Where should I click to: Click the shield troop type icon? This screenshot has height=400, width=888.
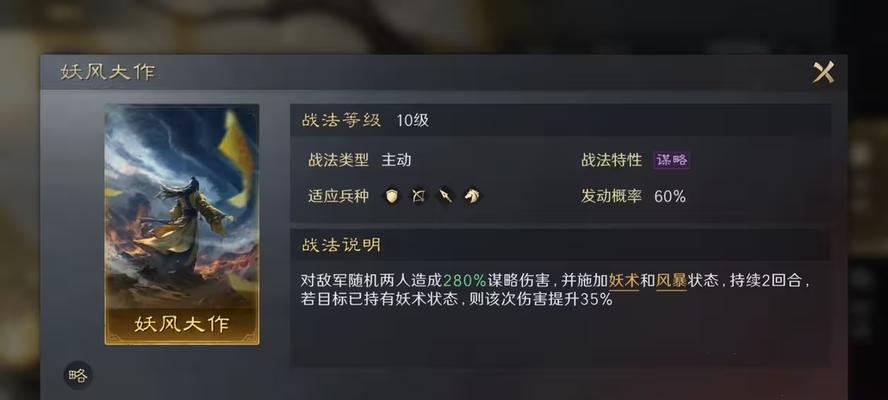(x=392, y=196)
